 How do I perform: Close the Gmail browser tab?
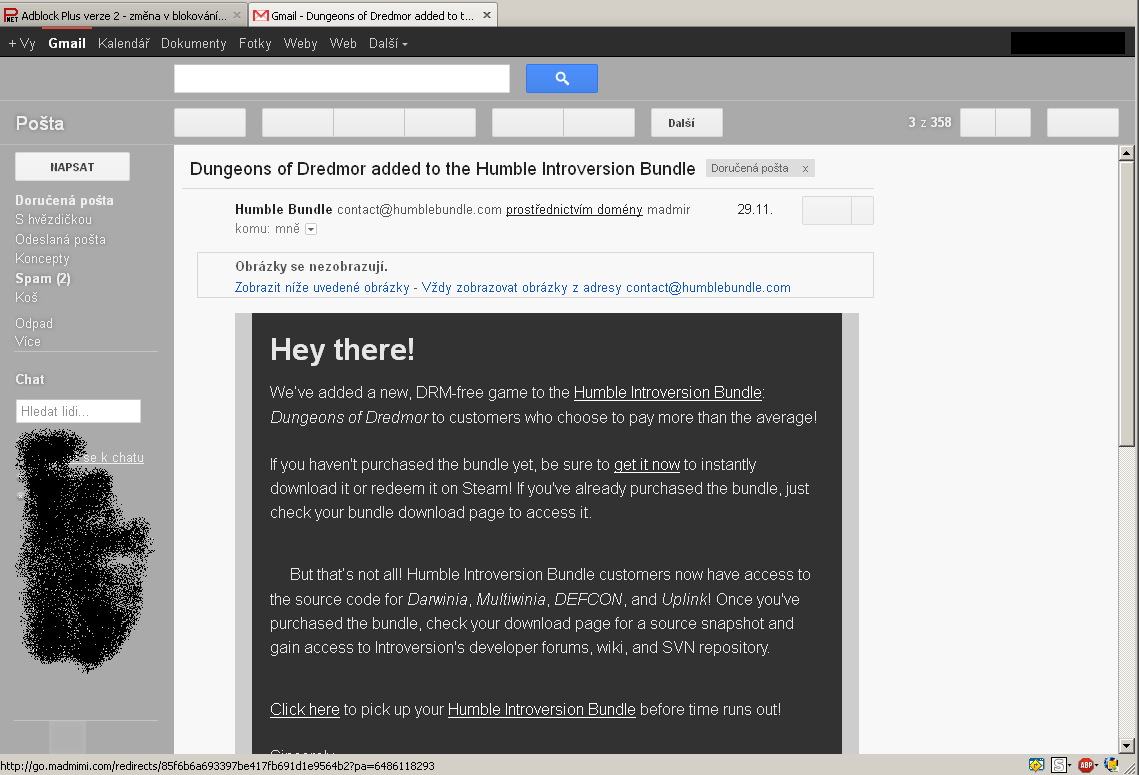(487, 15)
